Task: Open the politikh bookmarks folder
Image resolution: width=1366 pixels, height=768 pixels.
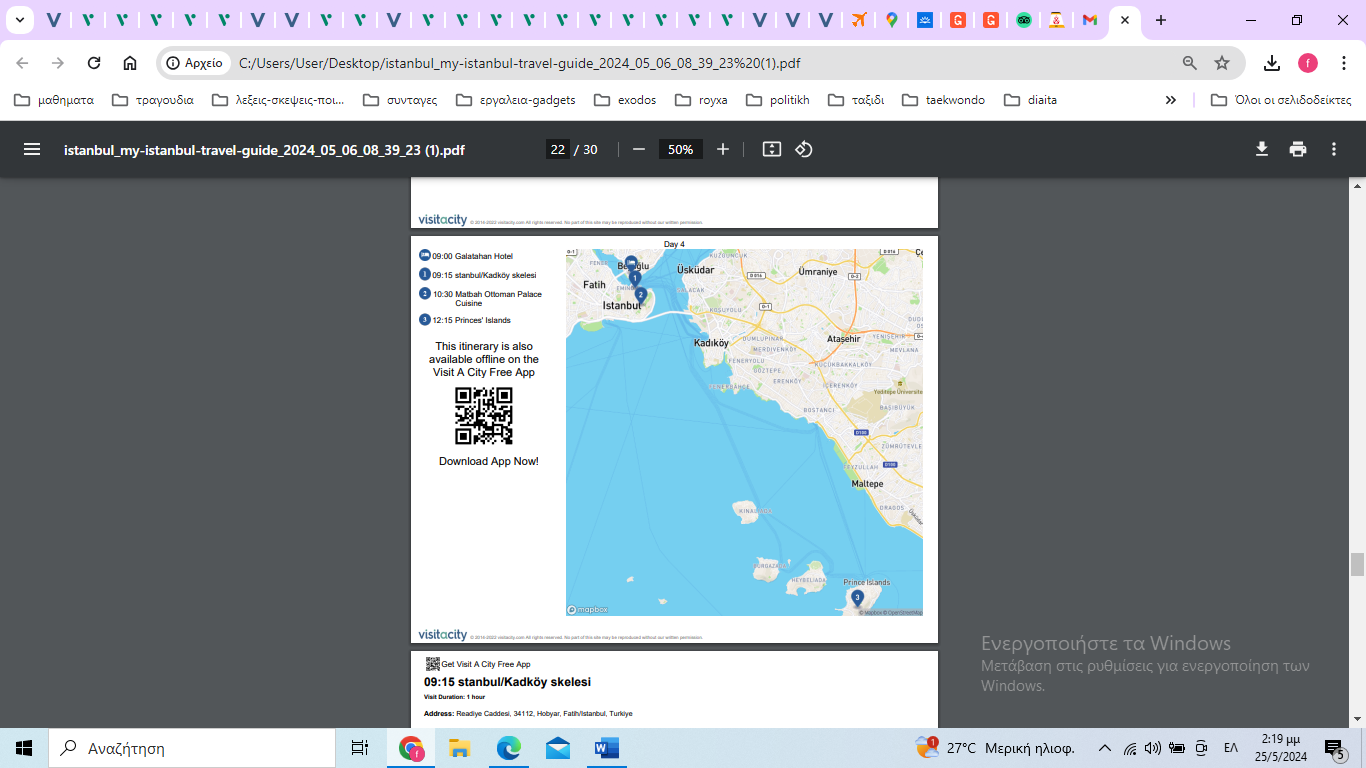Action: 777,100
